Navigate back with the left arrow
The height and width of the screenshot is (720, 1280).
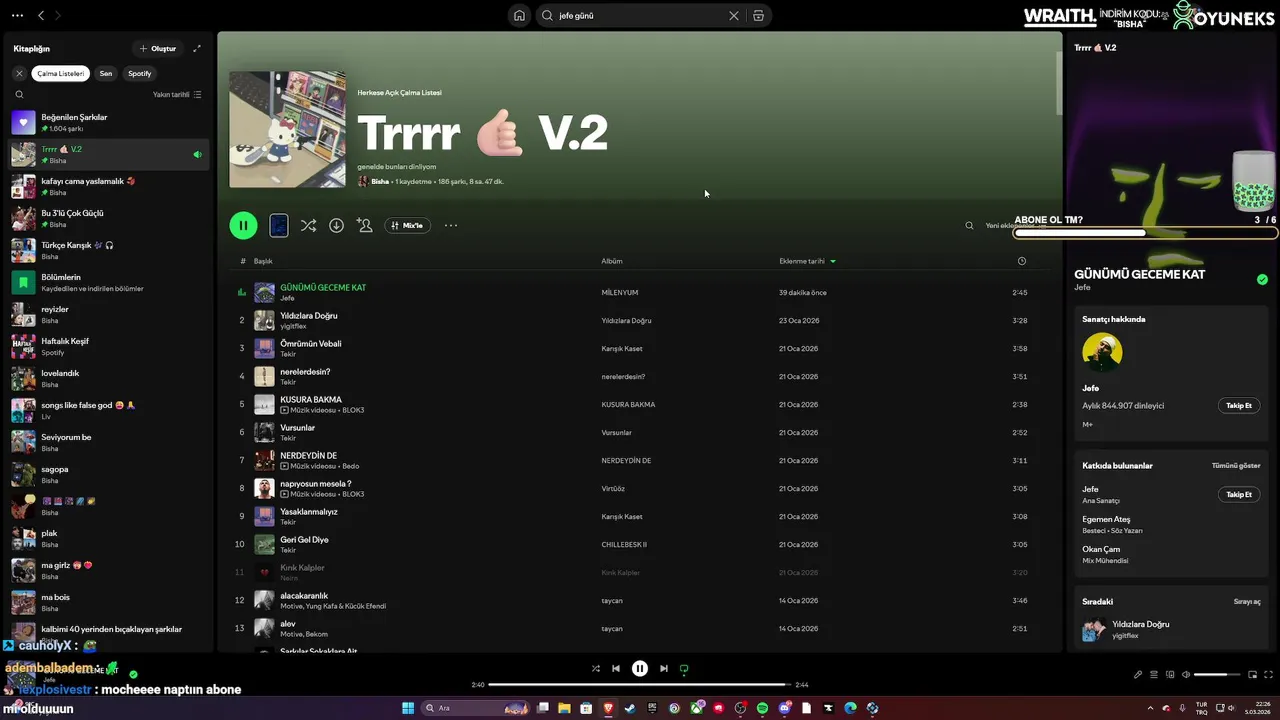(x=41, y=15)
